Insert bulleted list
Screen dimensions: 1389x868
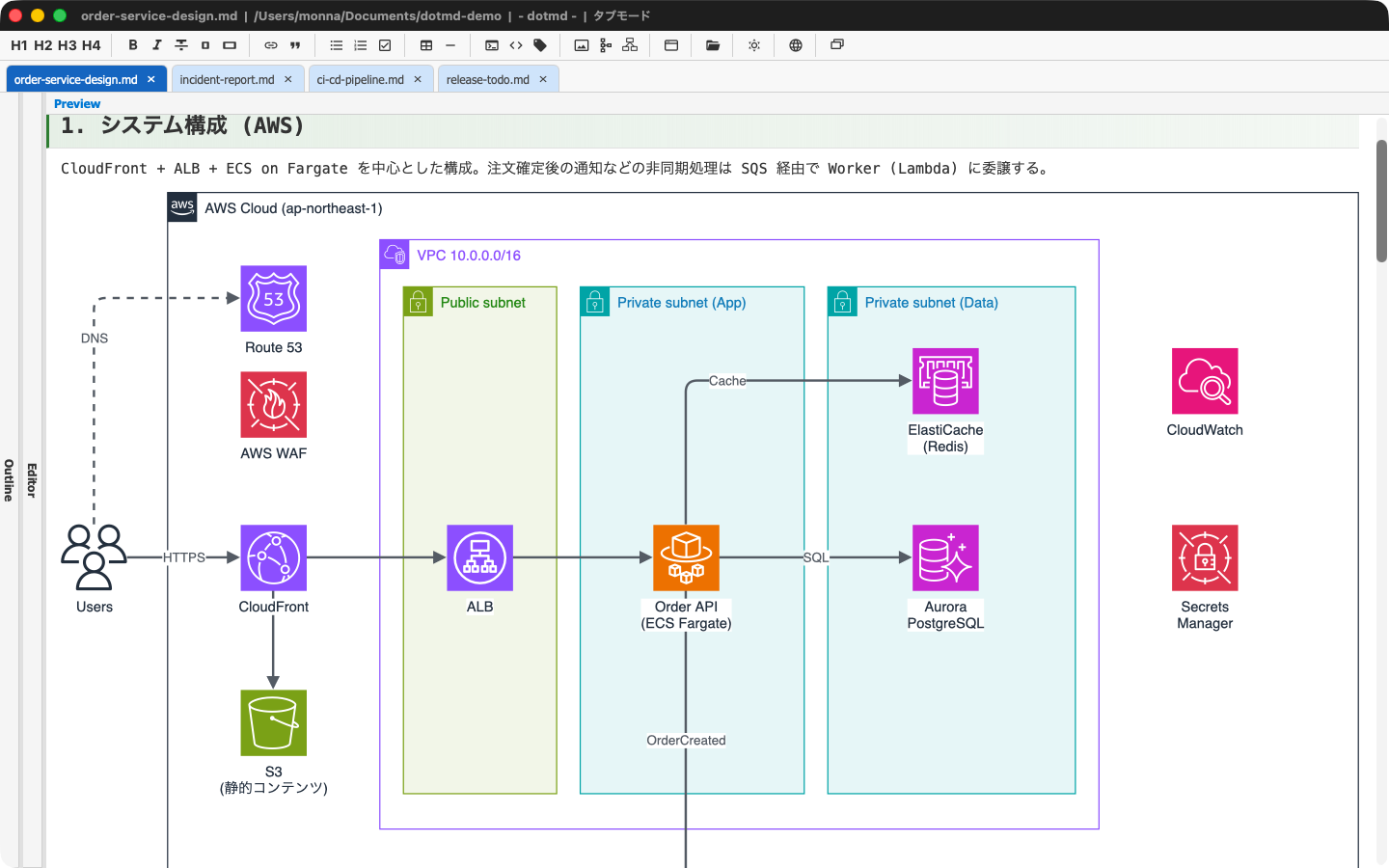click(337, 45)
